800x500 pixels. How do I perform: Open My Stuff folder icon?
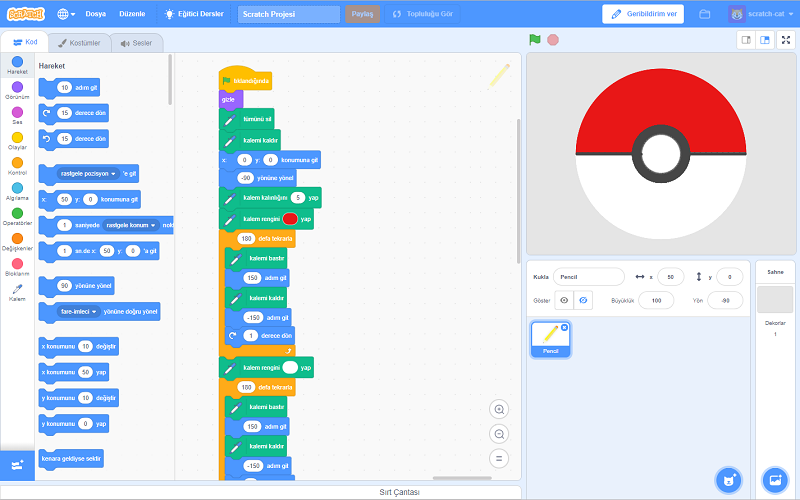(705, 14)
